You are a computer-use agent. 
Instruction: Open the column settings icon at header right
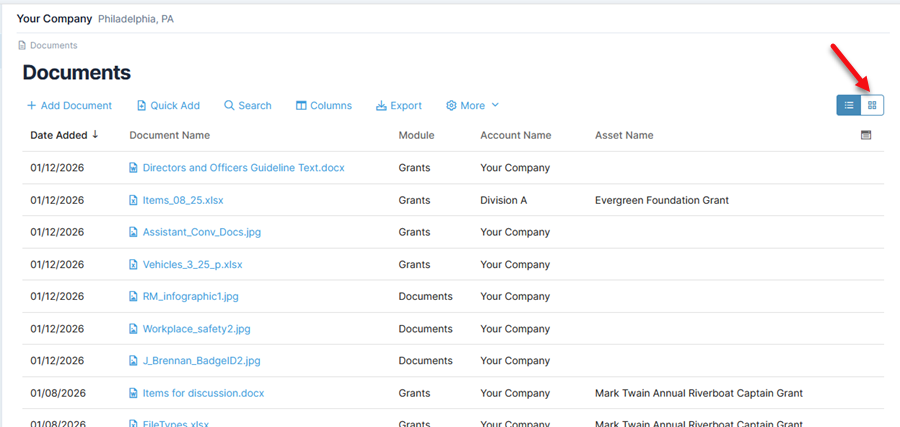click(866, 135)
